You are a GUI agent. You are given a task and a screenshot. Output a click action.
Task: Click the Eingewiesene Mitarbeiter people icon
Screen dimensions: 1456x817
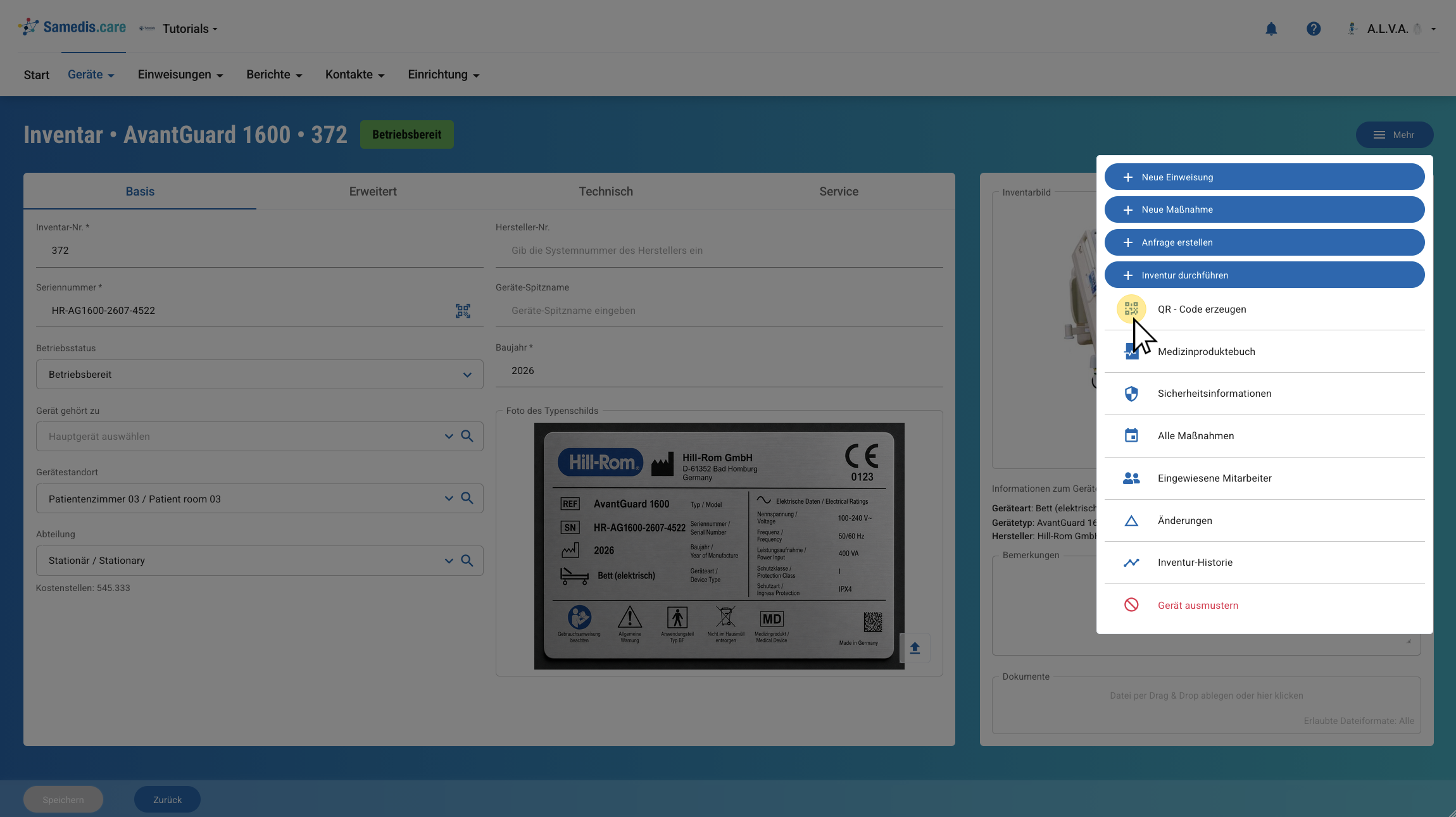[1131, 478]
